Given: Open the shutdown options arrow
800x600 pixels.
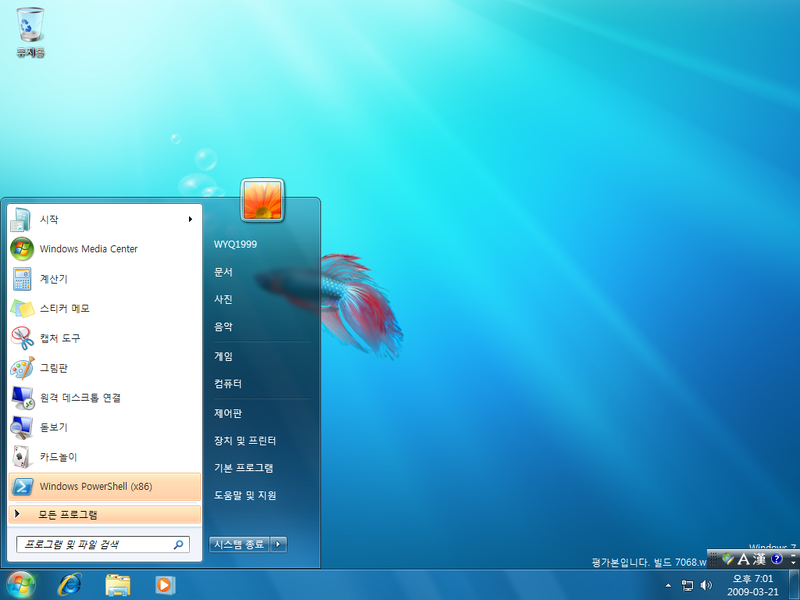Looking at the screenshot, I should point(279,544).
